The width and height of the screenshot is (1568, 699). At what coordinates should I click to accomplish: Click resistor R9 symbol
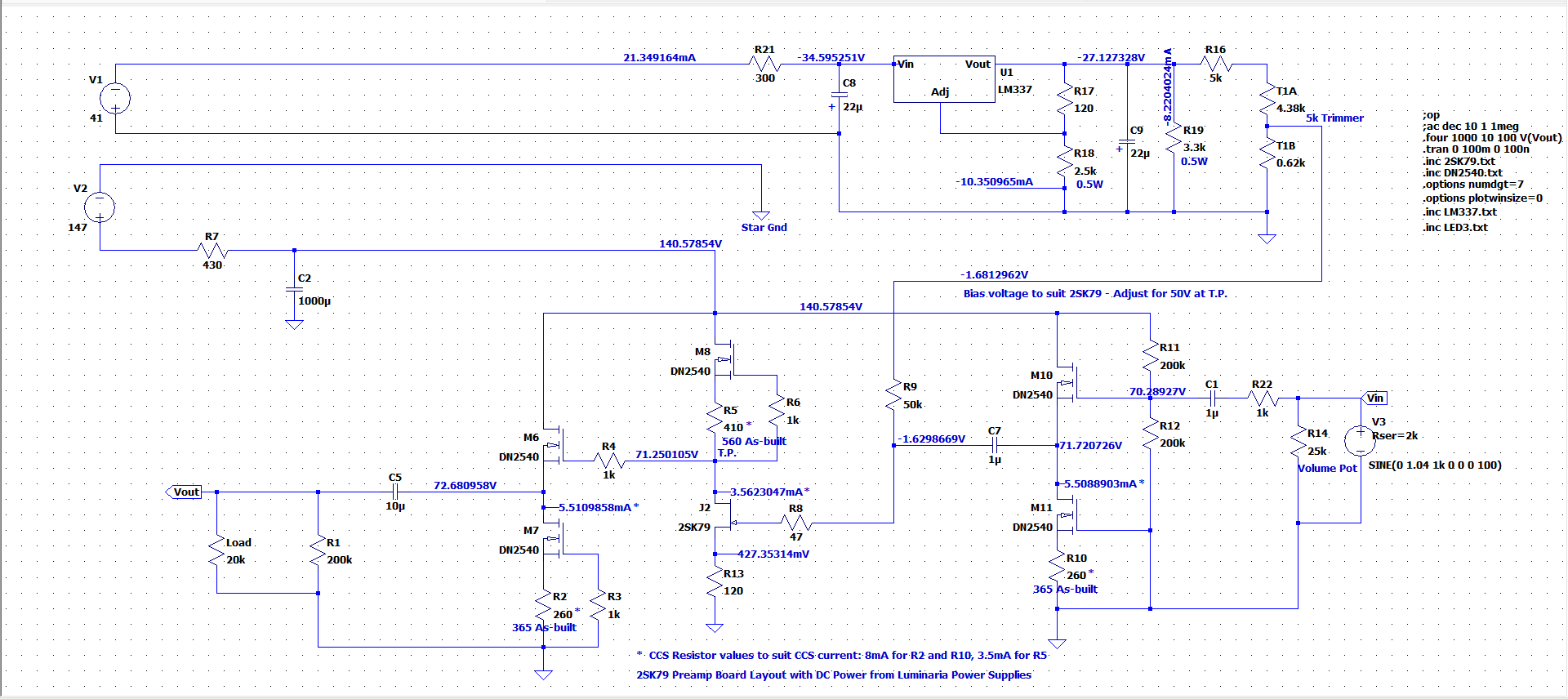(x=893, y=394)
